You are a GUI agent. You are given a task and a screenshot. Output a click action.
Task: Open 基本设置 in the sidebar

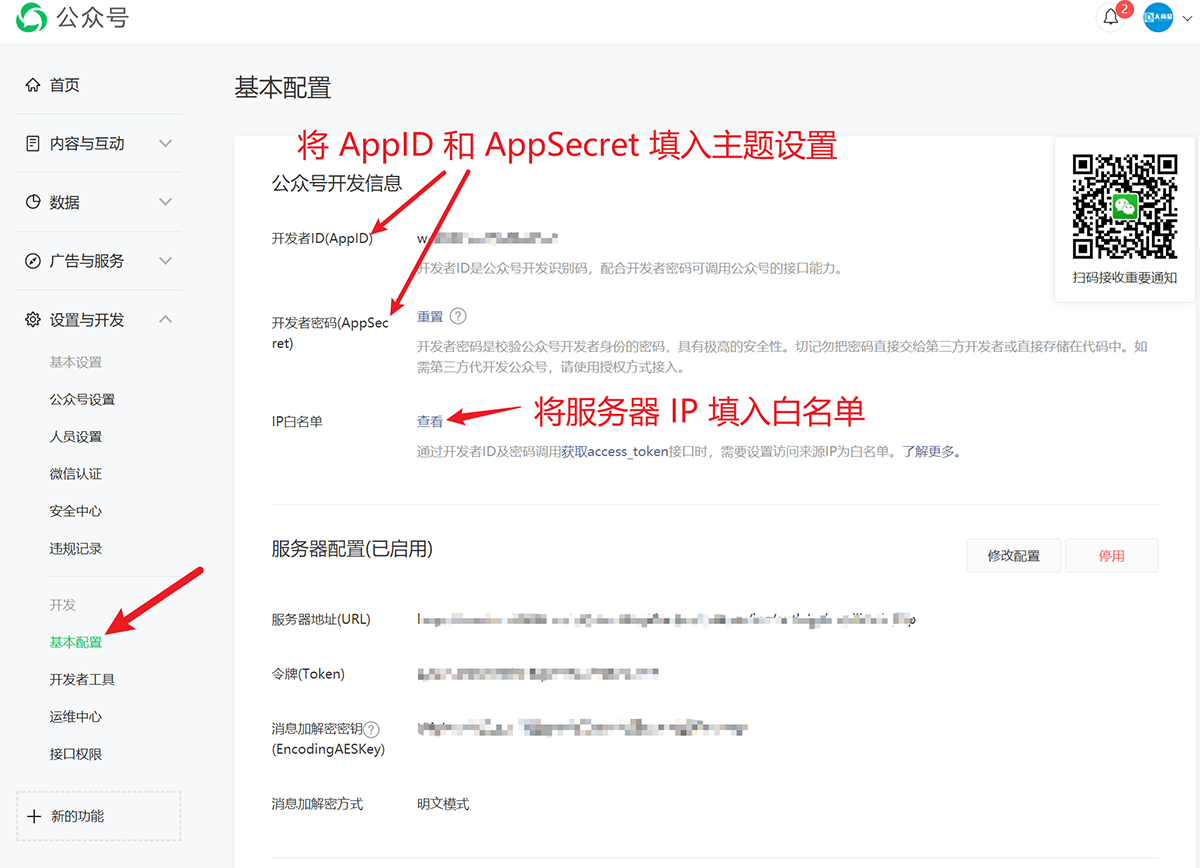[x=76, y=362]
